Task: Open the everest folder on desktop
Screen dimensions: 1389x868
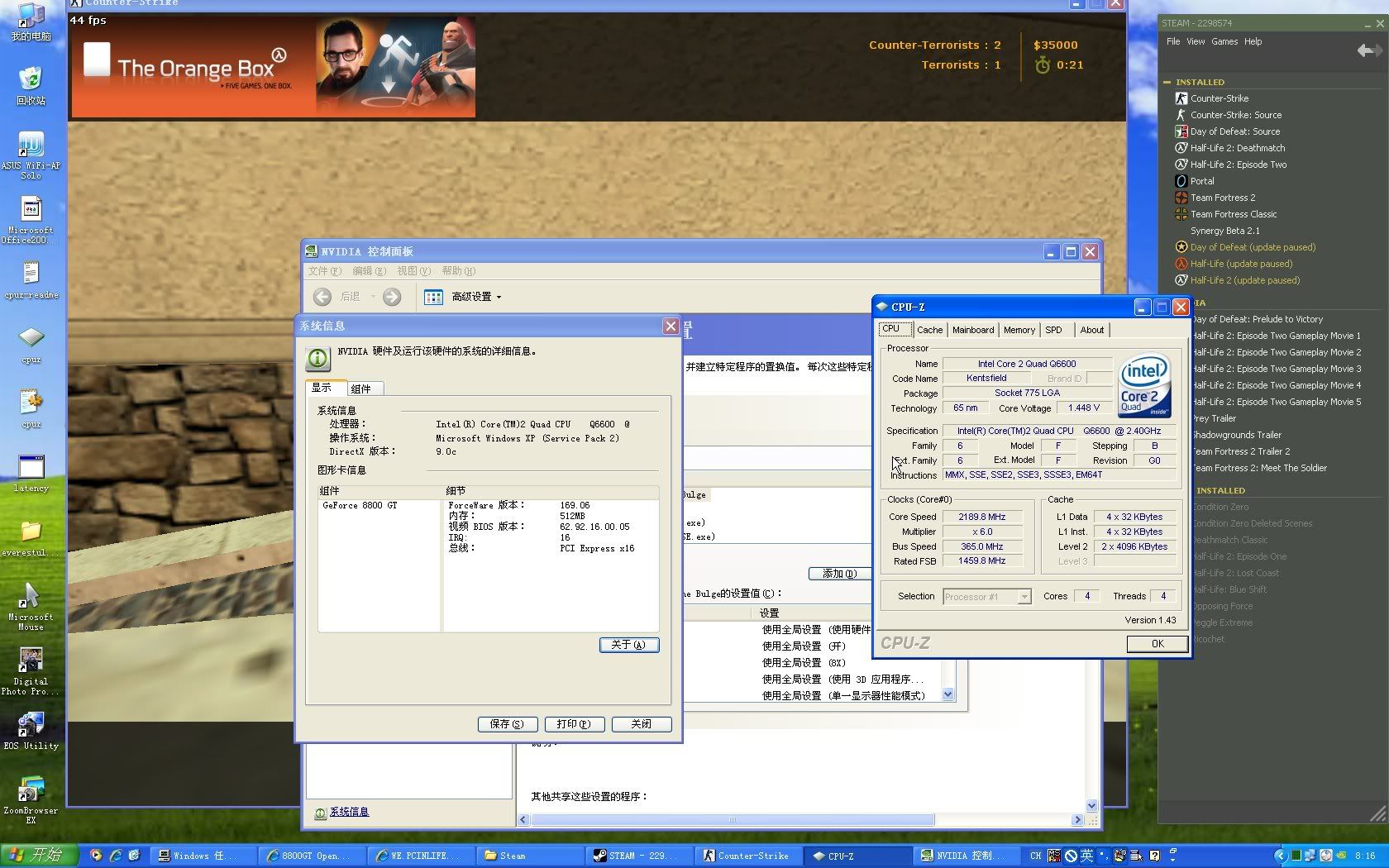Action: point(31,532)
